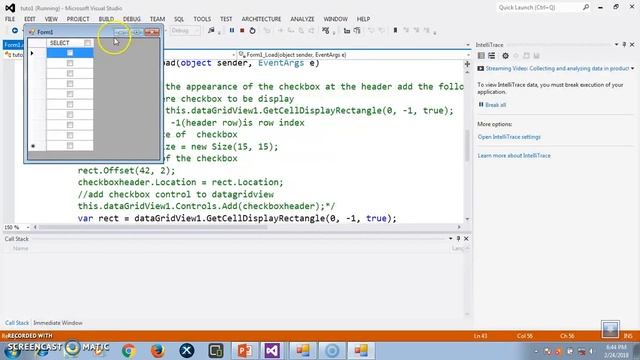Screen dimensions: 640x360
Task: Switch to the Immediate Window tab
Action: click(x=58, y=323)
